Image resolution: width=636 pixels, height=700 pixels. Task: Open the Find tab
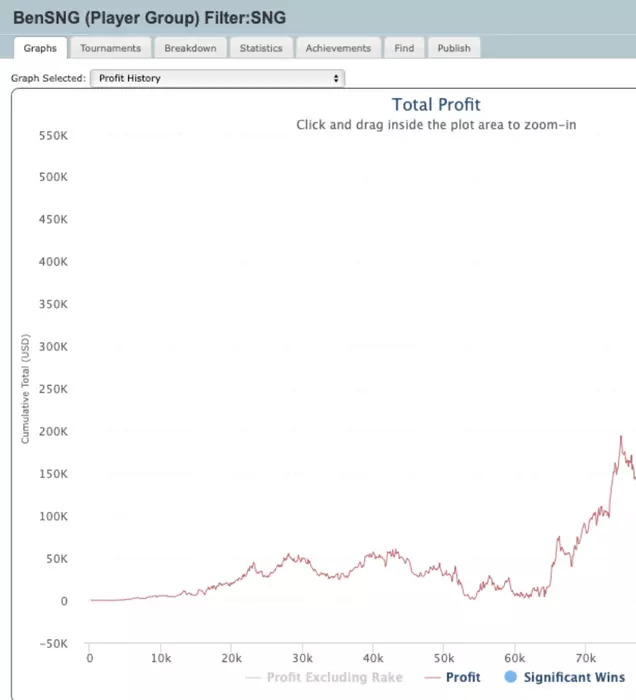[x=404, y=48]
